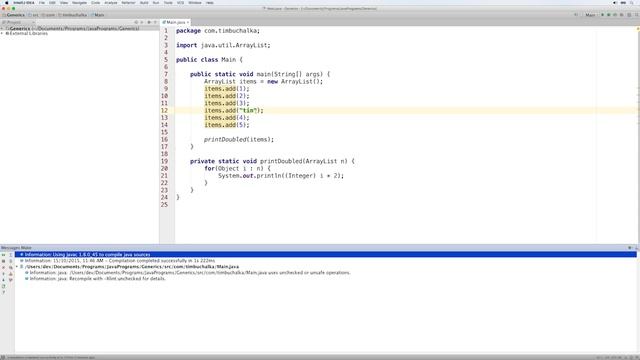Image resolution: width=640 pixels, height=360 pixels.
Task: Click scroll-from-source icon in Project panel
Action: pyautogui.click(x=136, y=22)
